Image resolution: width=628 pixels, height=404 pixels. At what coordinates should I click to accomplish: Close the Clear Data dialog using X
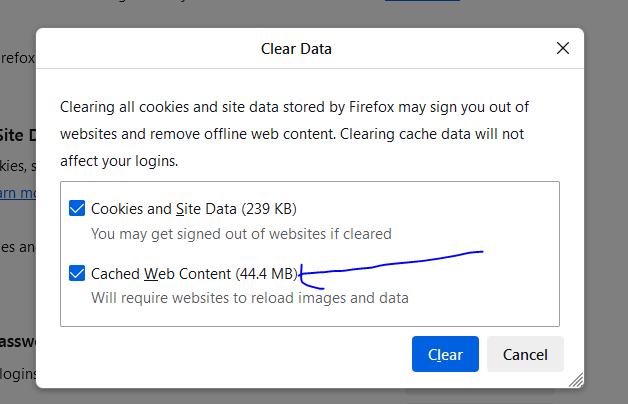click(563, 48)
